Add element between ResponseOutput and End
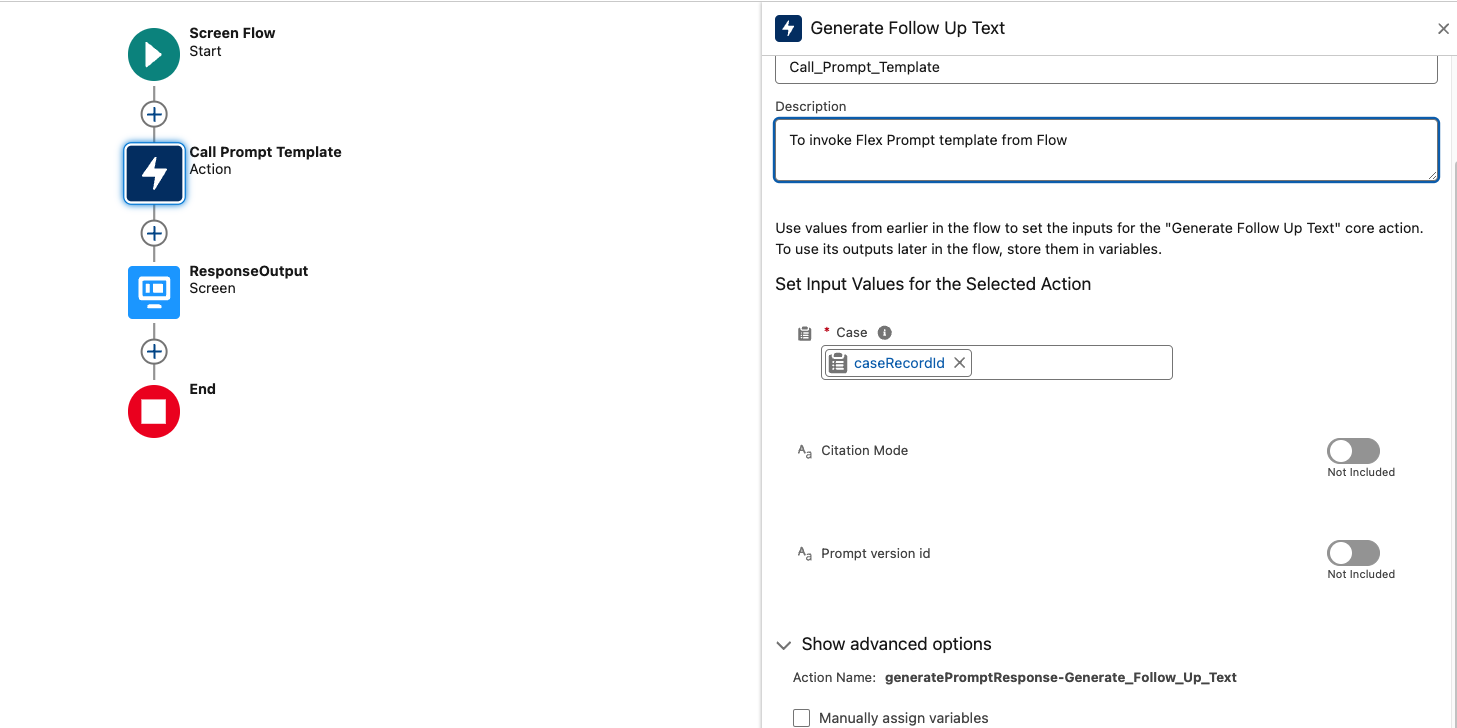Viewport: 1457px width, 728px height. coord(154,351)
